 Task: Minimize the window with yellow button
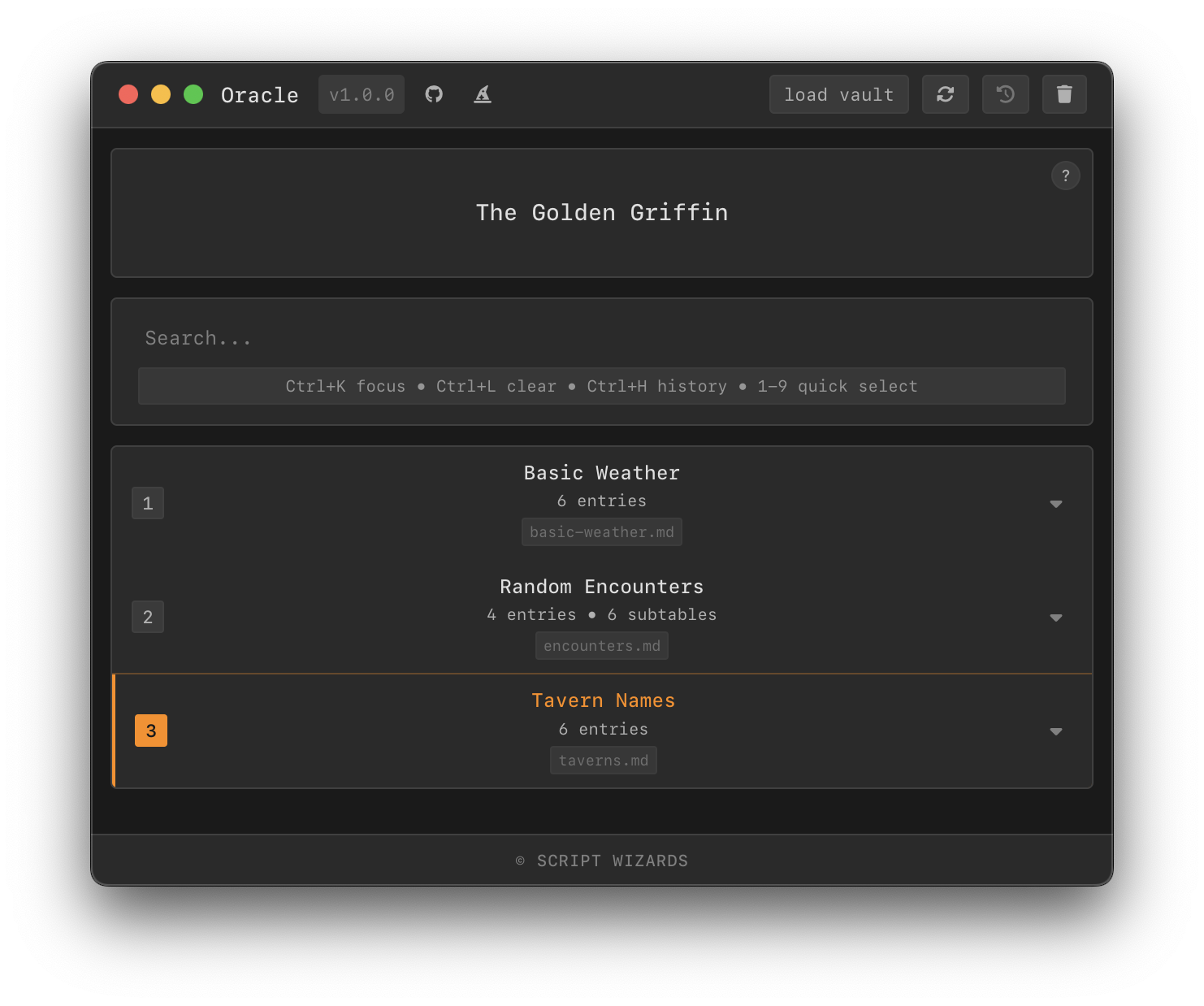click(161, 94)
